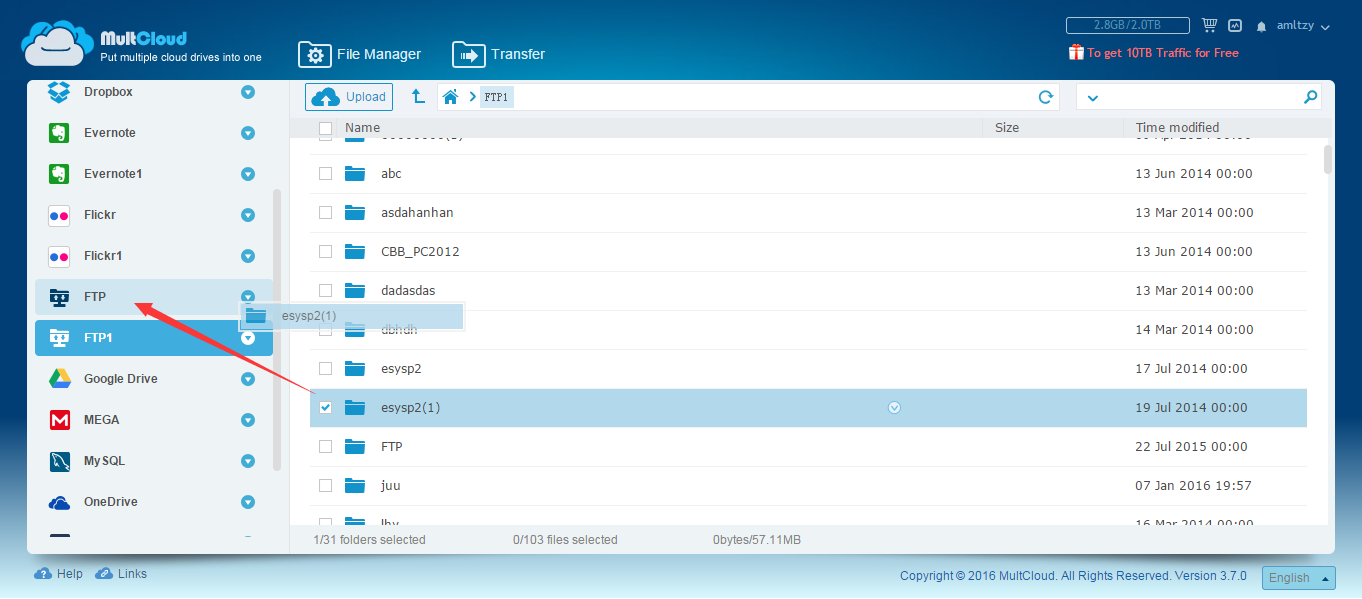This screenshot has width=1362, height=599.
Task: Click the search magnifier icon
Action: (1310, 97)
